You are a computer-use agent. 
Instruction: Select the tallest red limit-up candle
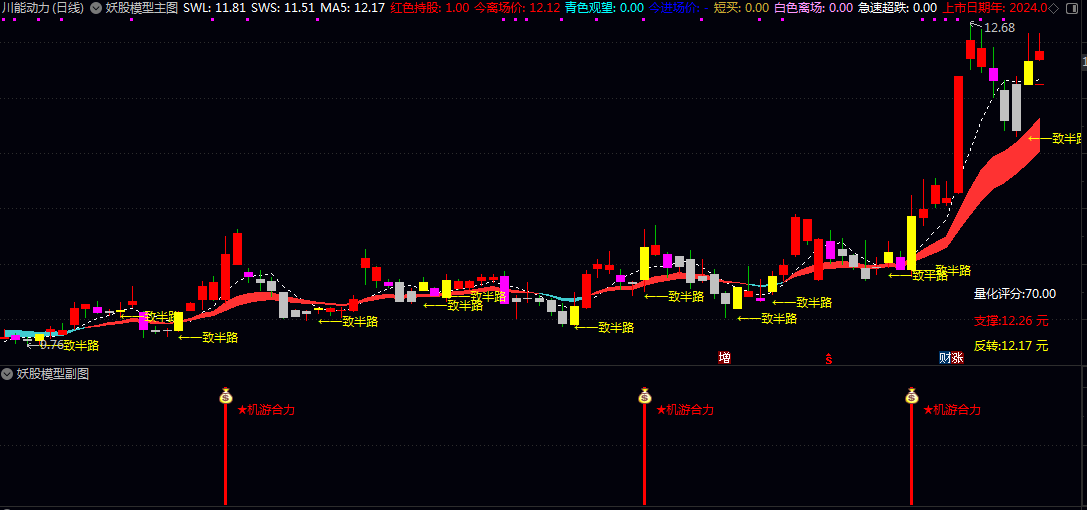point(958,134)
